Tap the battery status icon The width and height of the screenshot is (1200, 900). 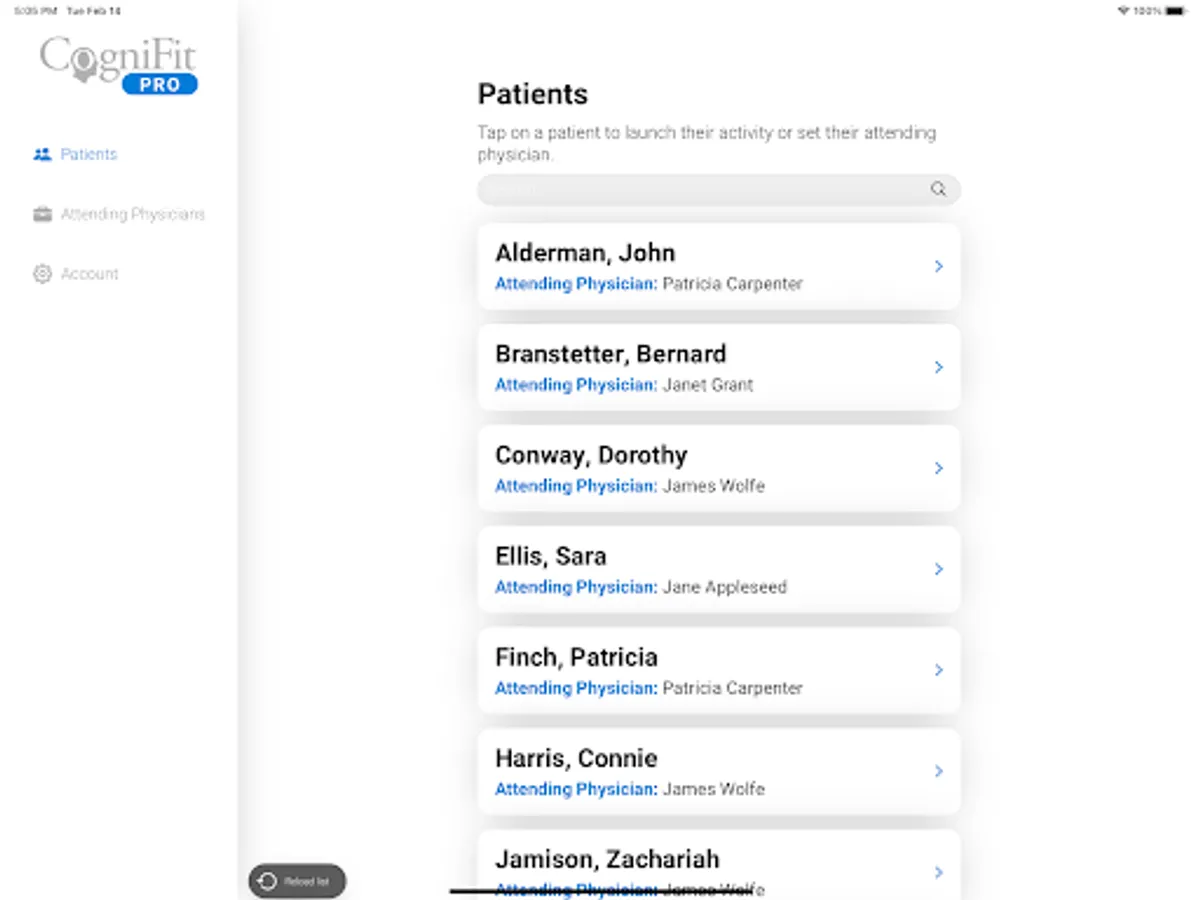point(1174,11)
